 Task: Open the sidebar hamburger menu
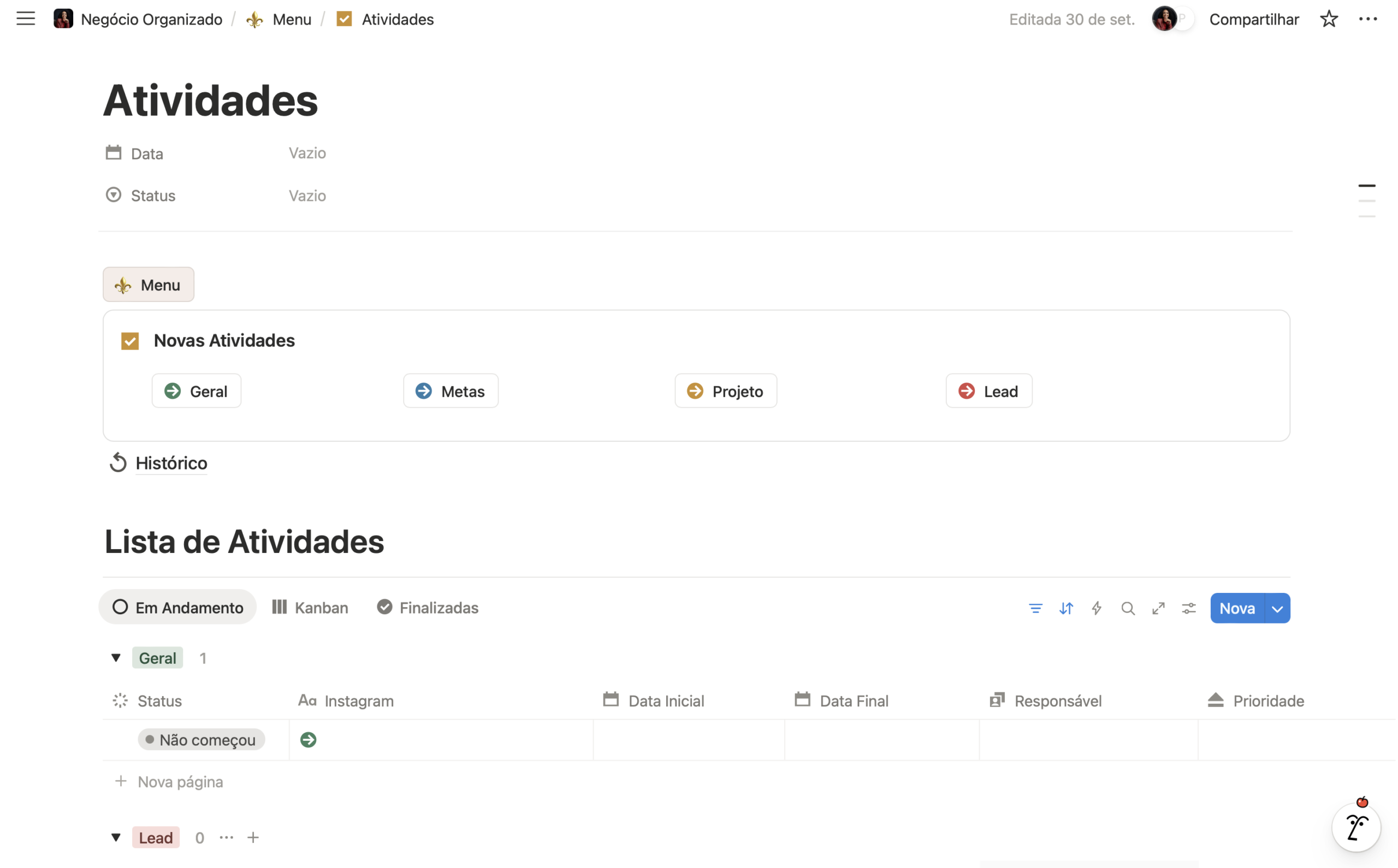point(25,19)
